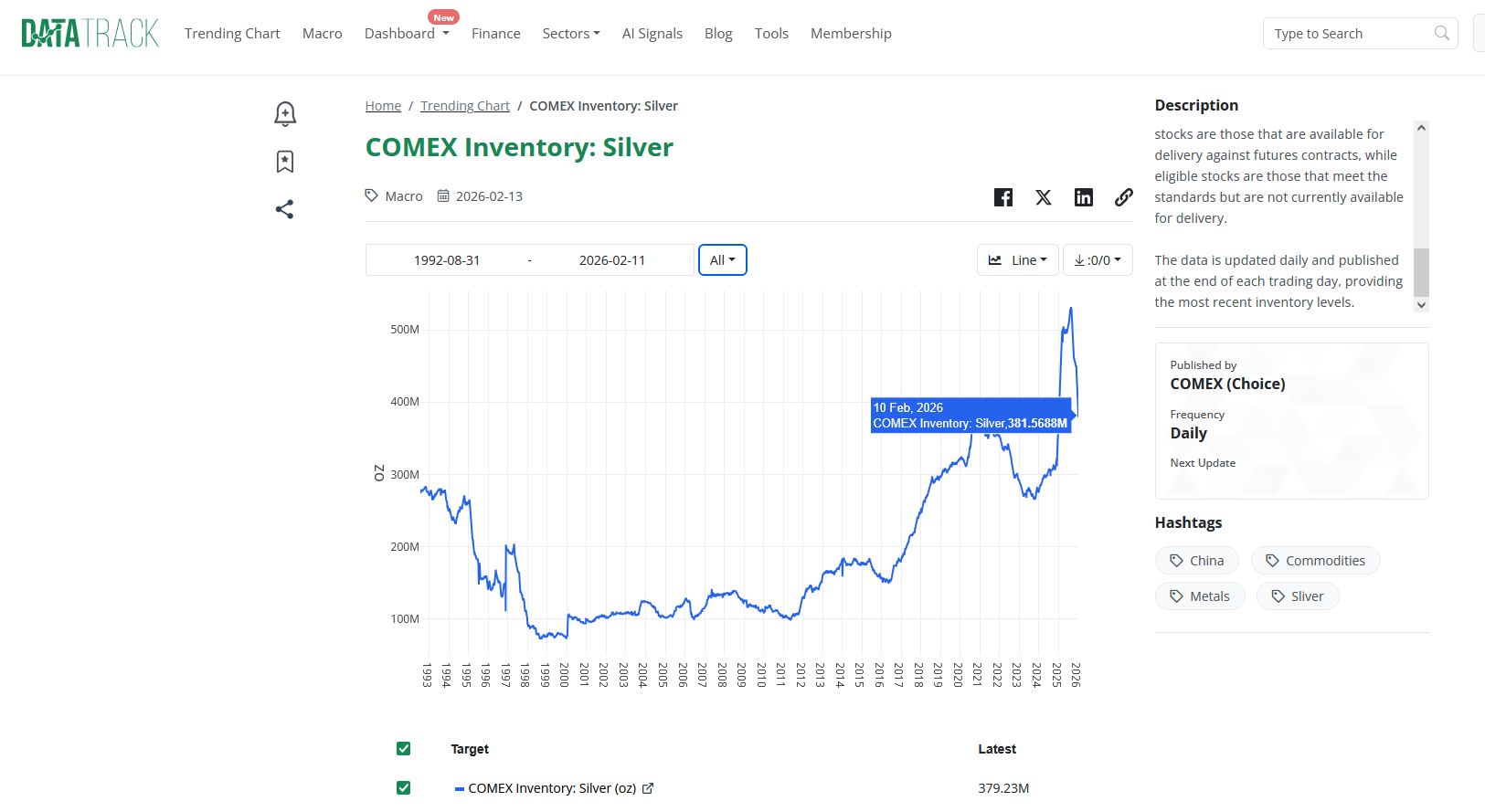Share the chart on Facebook

[1003, 197]
